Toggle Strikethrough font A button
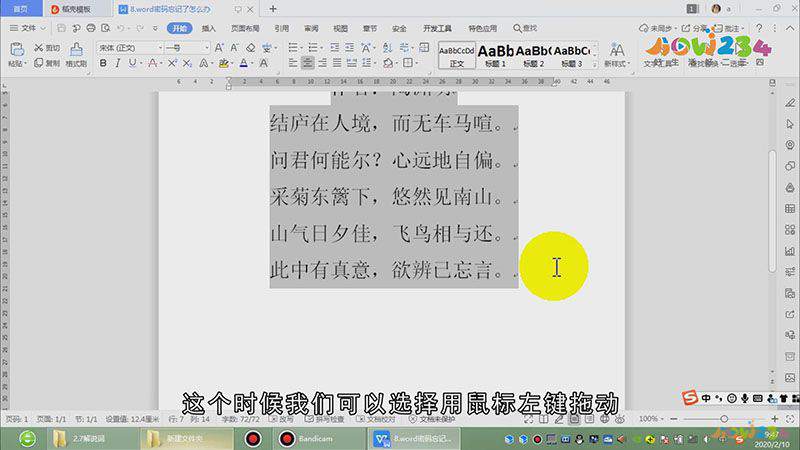800x450 pixels. pyautogui.click(x=152, y=63)
